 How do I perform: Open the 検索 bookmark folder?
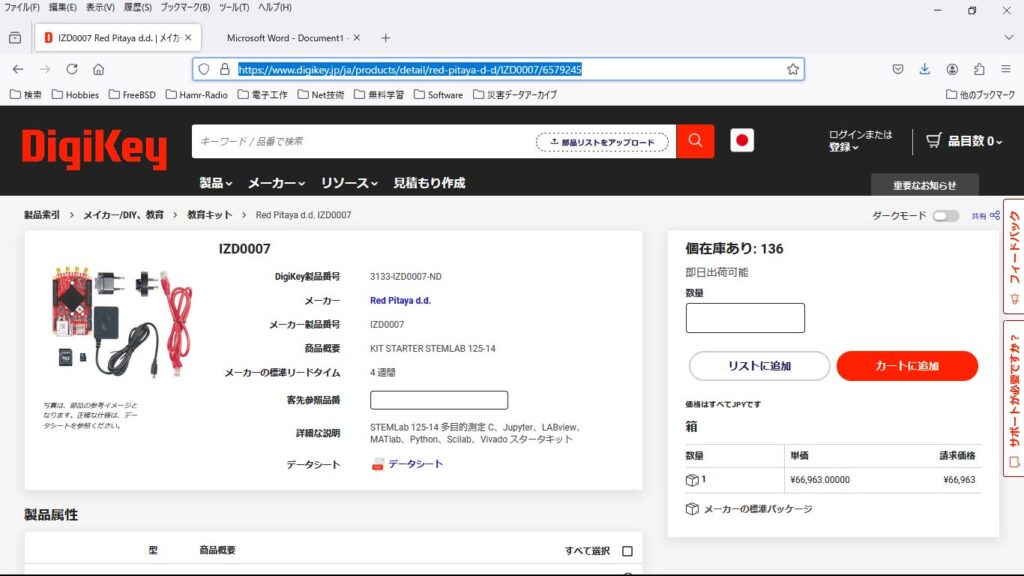coord(25,95)
